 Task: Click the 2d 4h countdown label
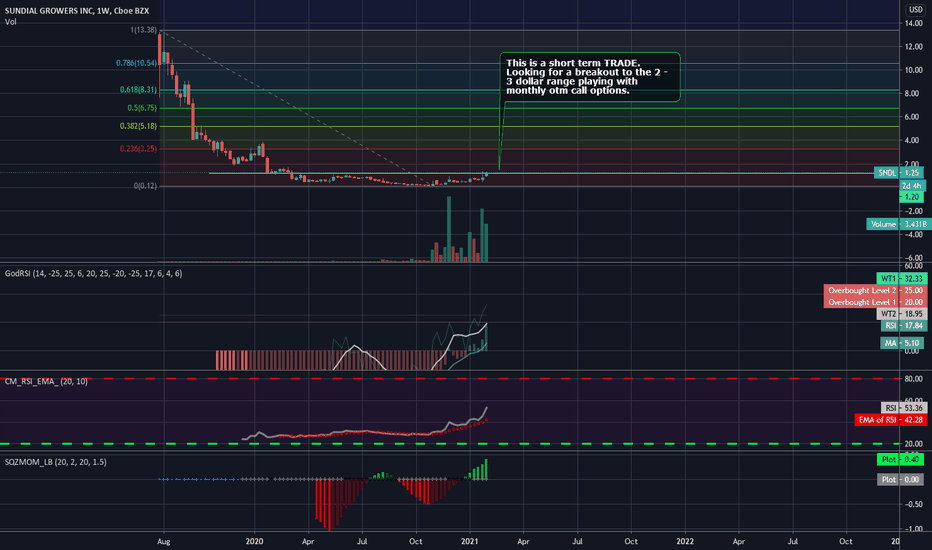coord(912,186)
